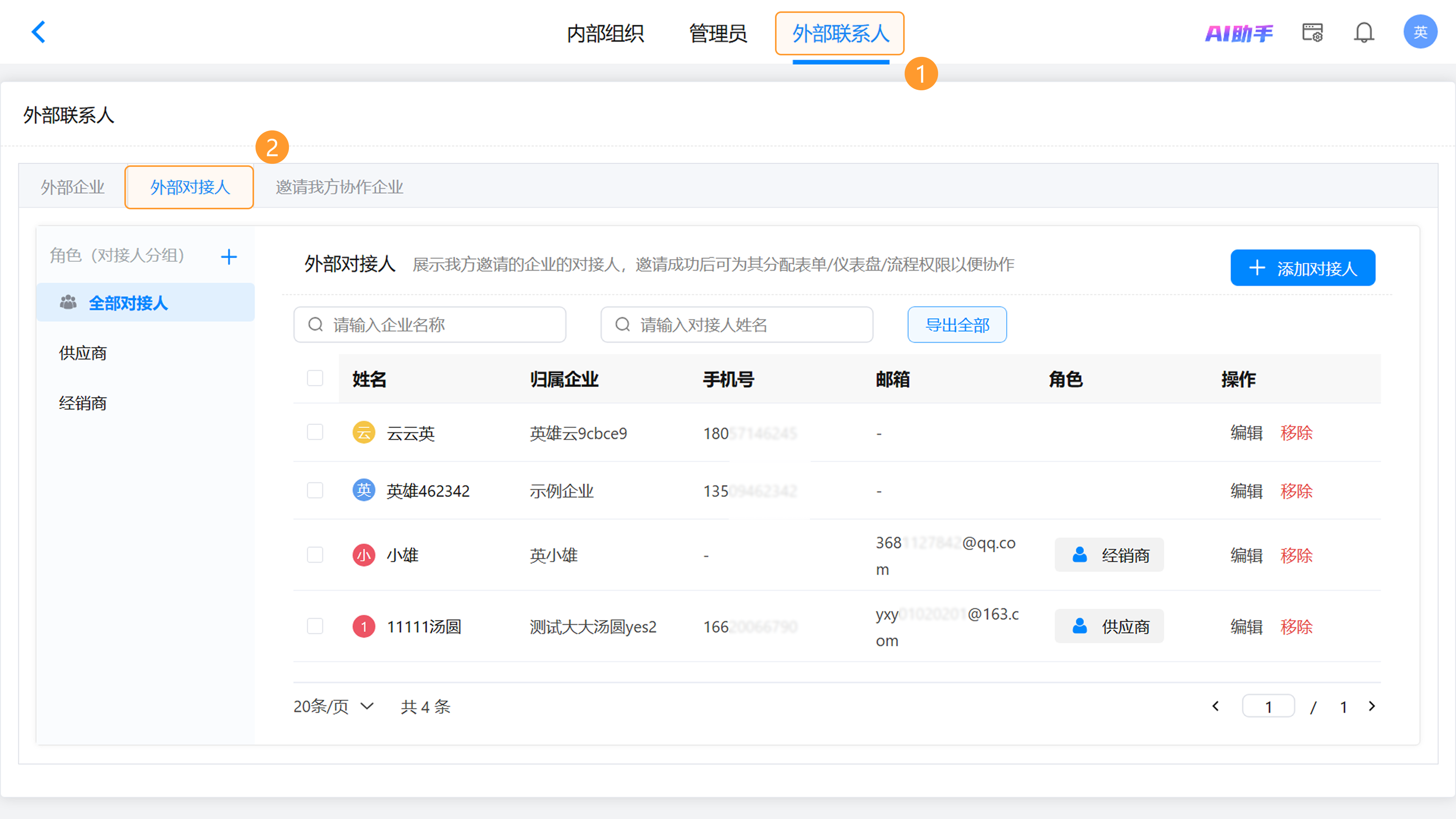
Task: Go to the next page arrow
Action: point(1372,706)
